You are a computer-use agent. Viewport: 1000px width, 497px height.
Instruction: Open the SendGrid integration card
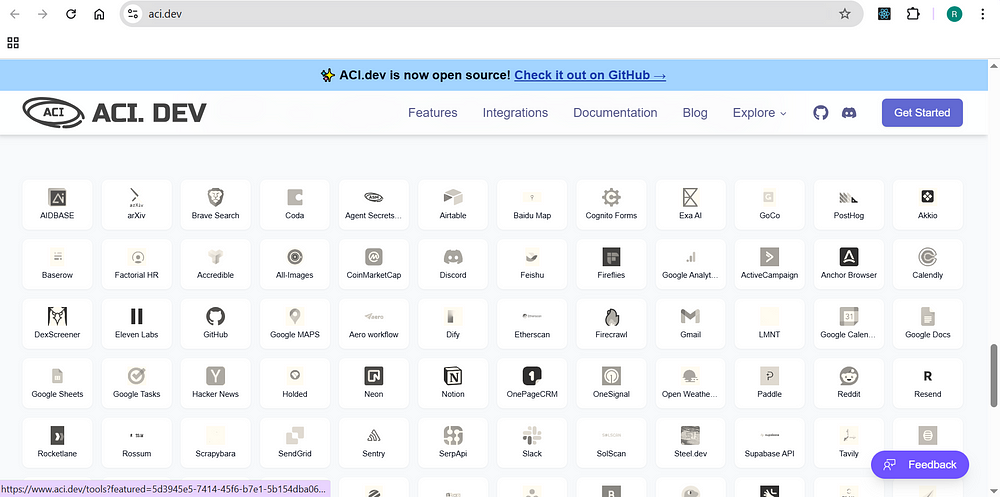(x=295, y=443)
